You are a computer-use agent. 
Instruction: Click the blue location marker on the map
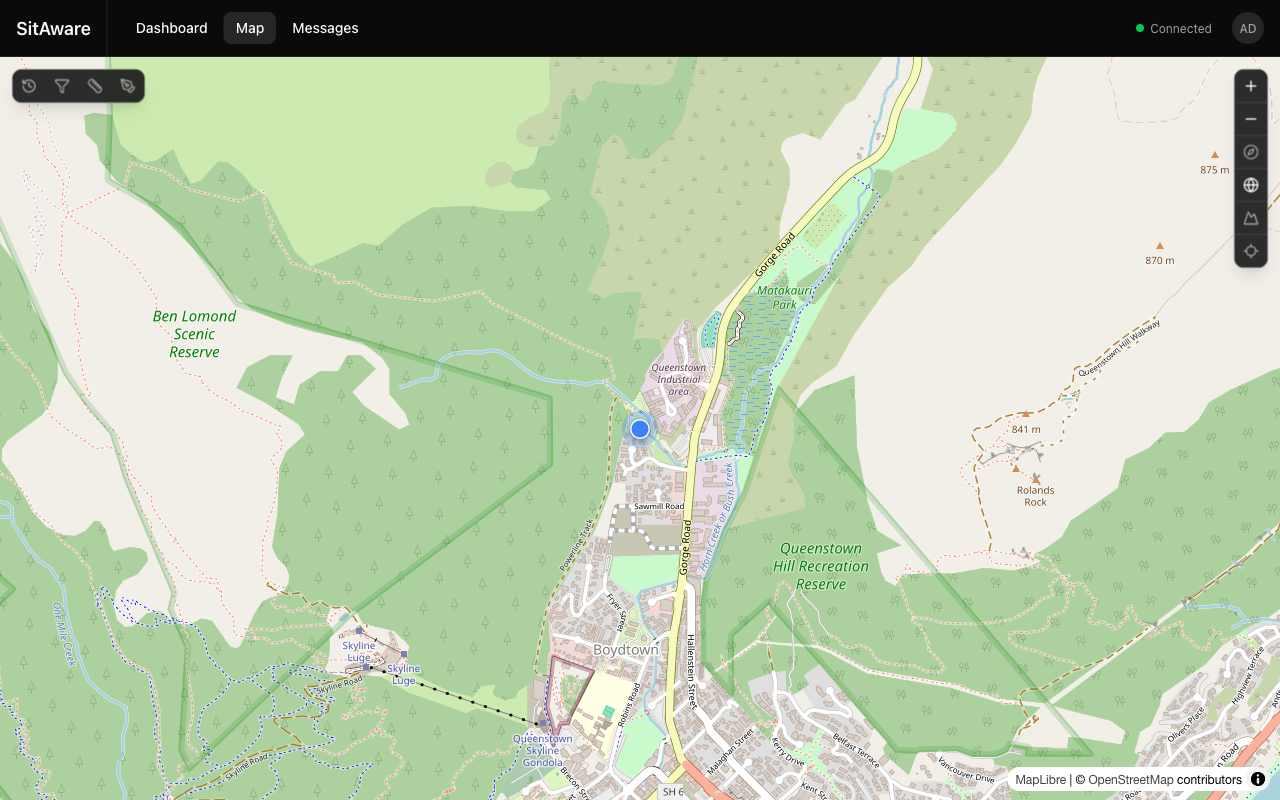(x=640, y=428)
